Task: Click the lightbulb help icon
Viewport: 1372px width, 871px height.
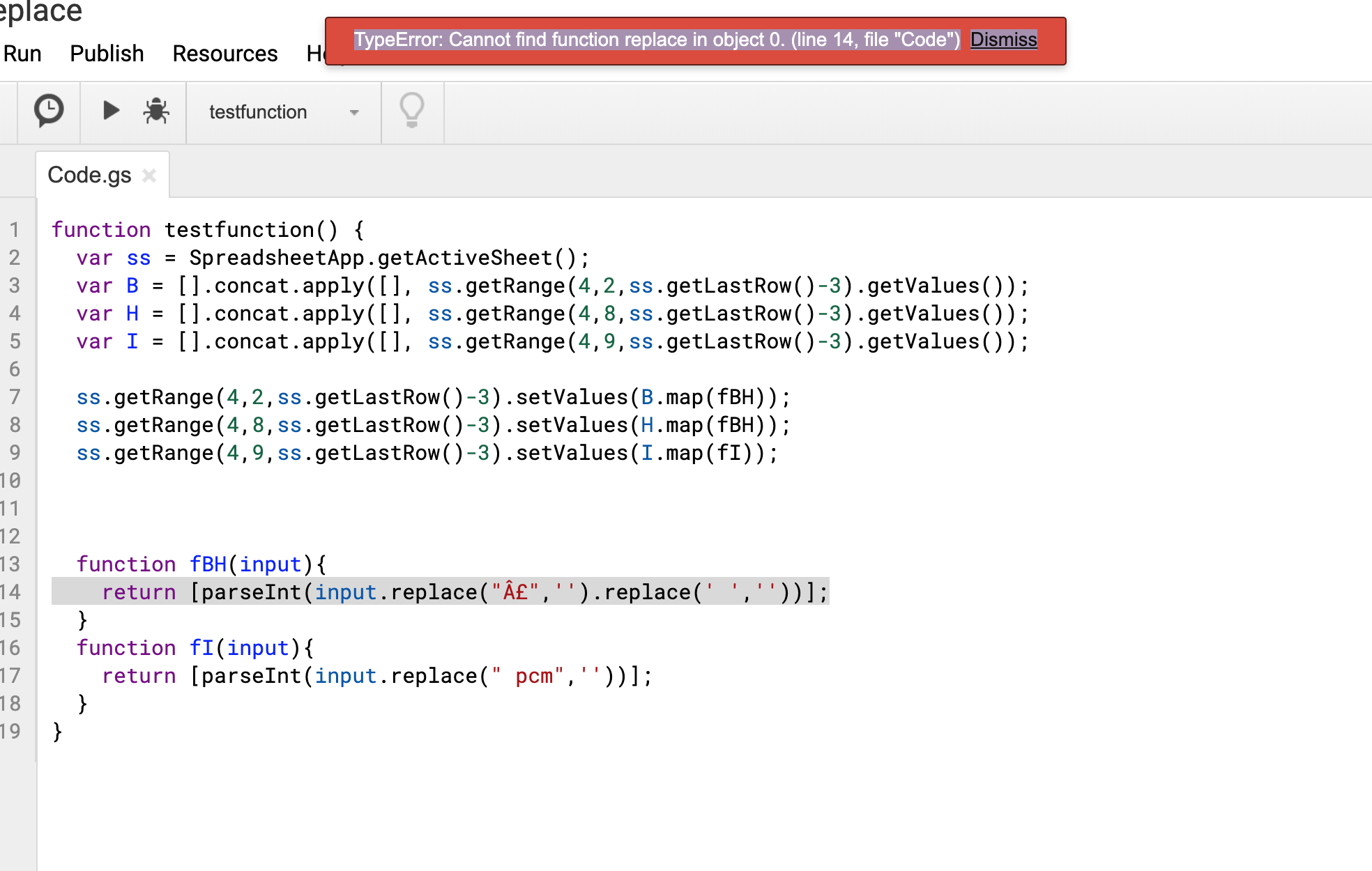Action: (411, 110)
